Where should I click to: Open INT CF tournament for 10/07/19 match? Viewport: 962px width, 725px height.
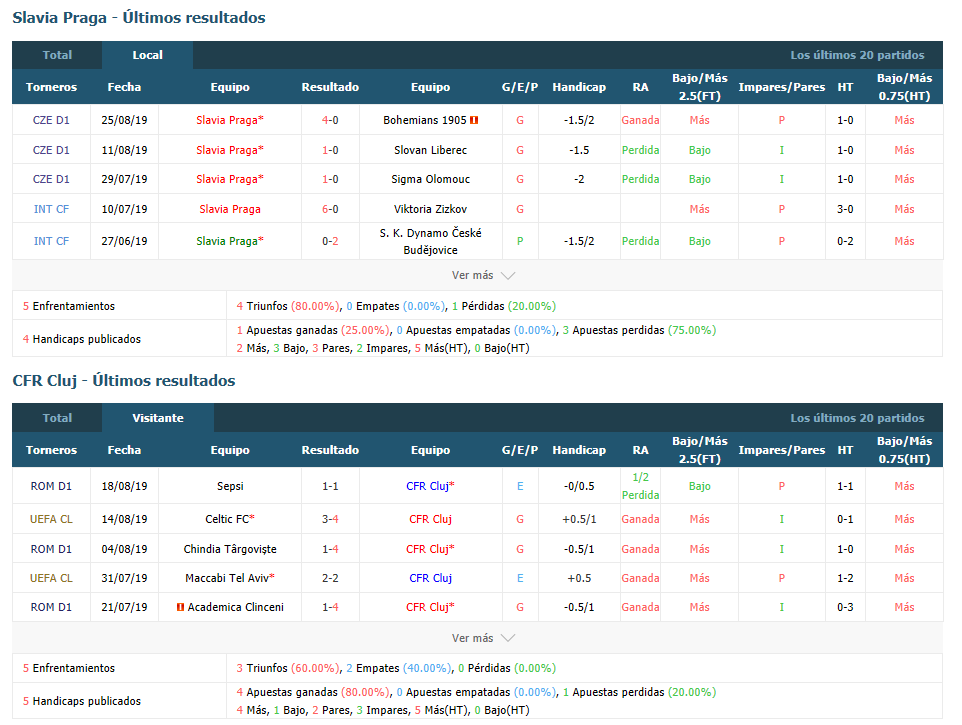[51, 209]
